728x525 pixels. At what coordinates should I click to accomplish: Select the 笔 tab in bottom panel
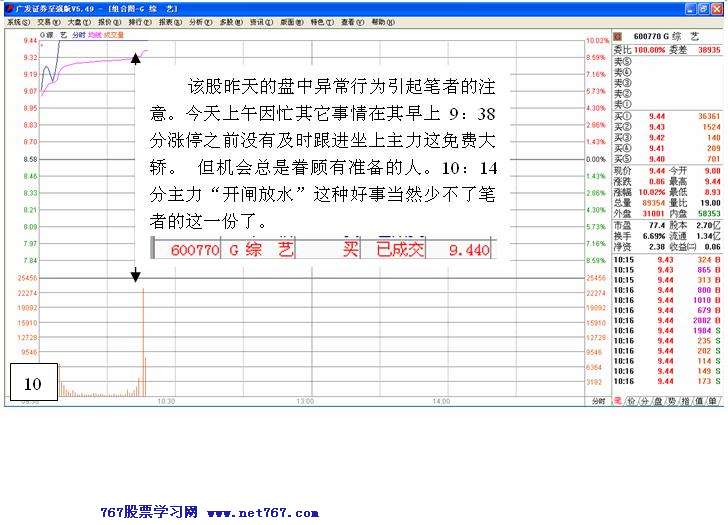[618, 401]
